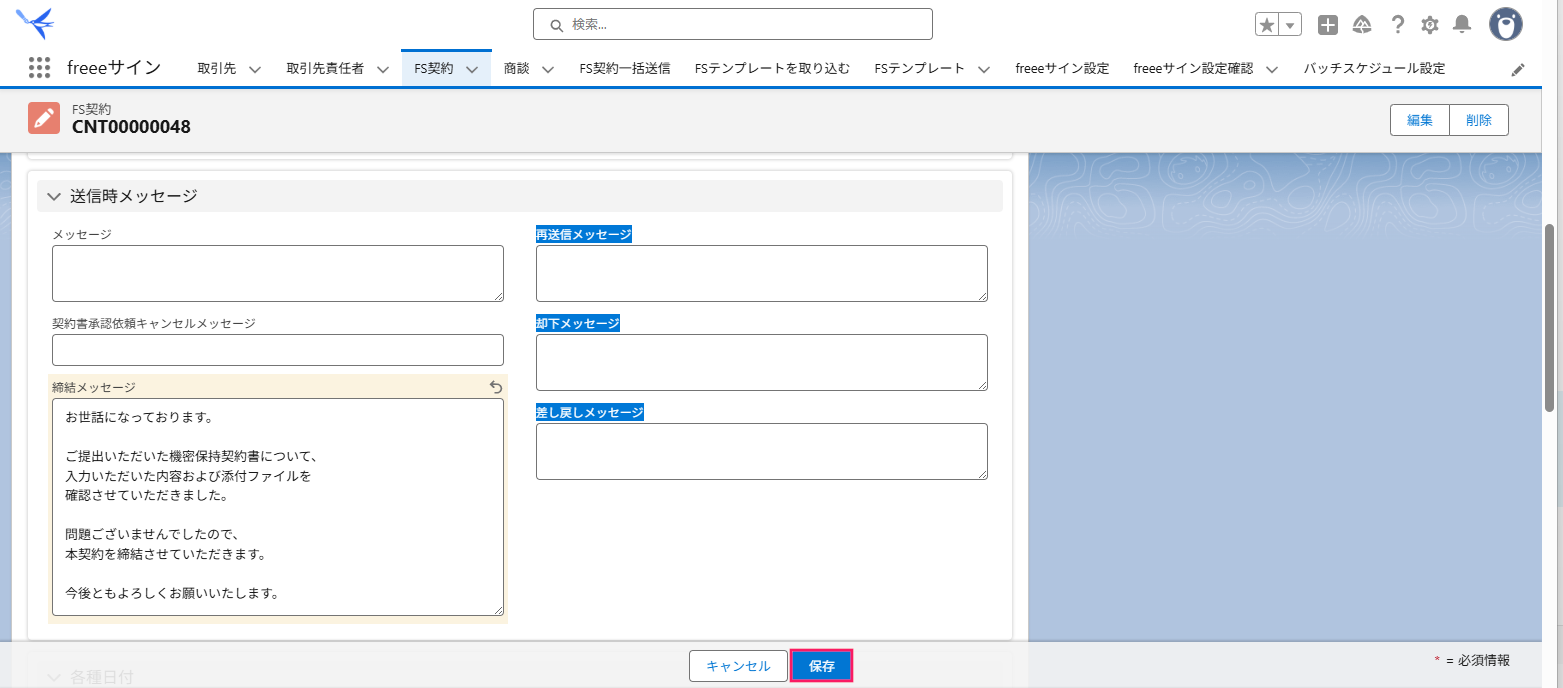Click the 編集 button
1563x688 pixels.
pos(1420,120)
